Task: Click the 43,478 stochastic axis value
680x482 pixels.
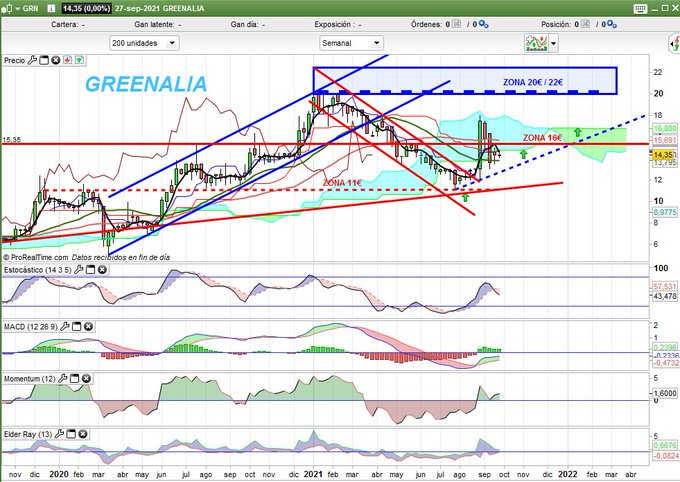Action: pos(665,296)
